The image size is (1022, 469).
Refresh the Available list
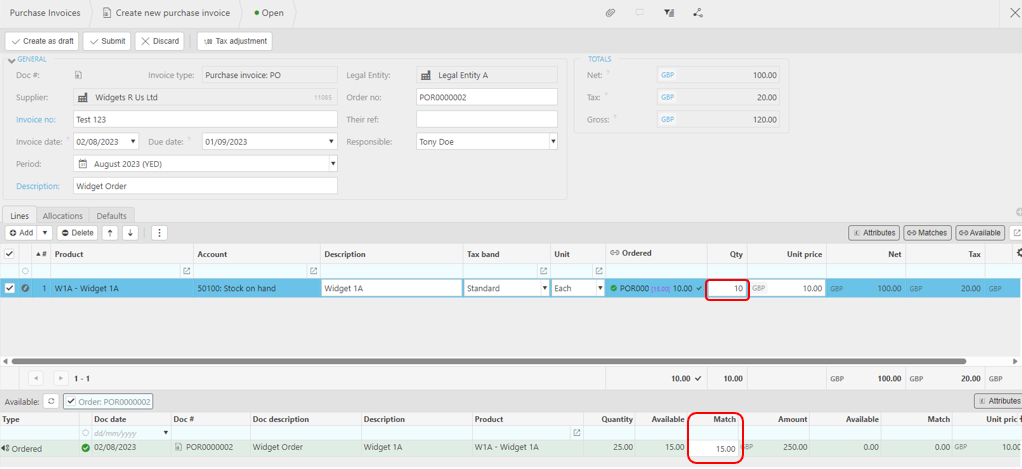(51, 401)
